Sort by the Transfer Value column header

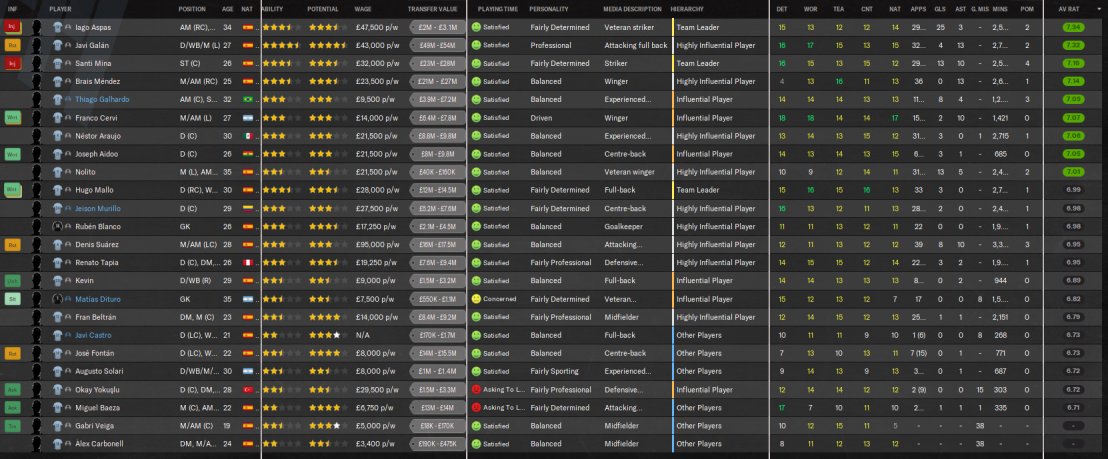coord(432,9)
